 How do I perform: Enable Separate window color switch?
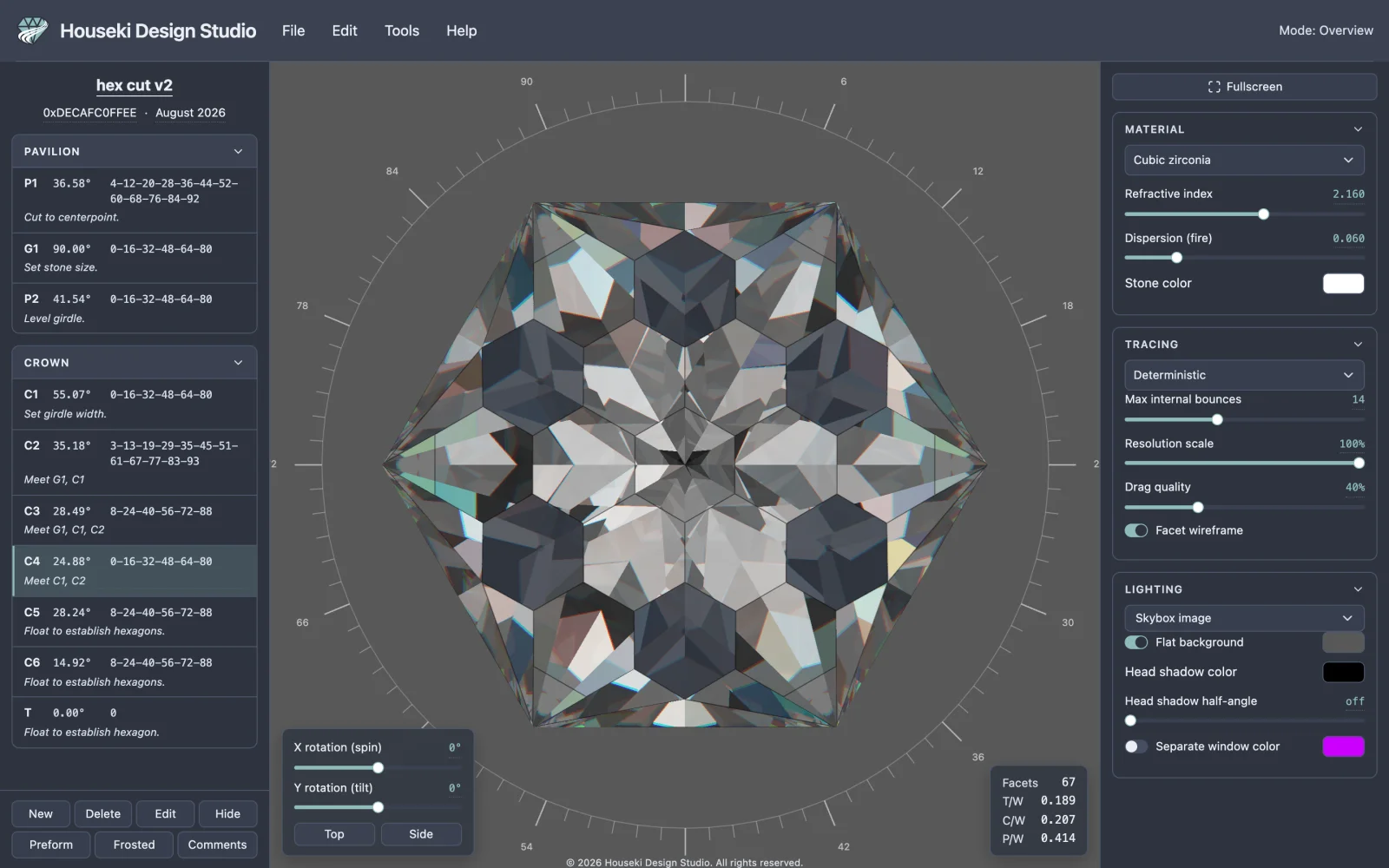coord(1136,746)
